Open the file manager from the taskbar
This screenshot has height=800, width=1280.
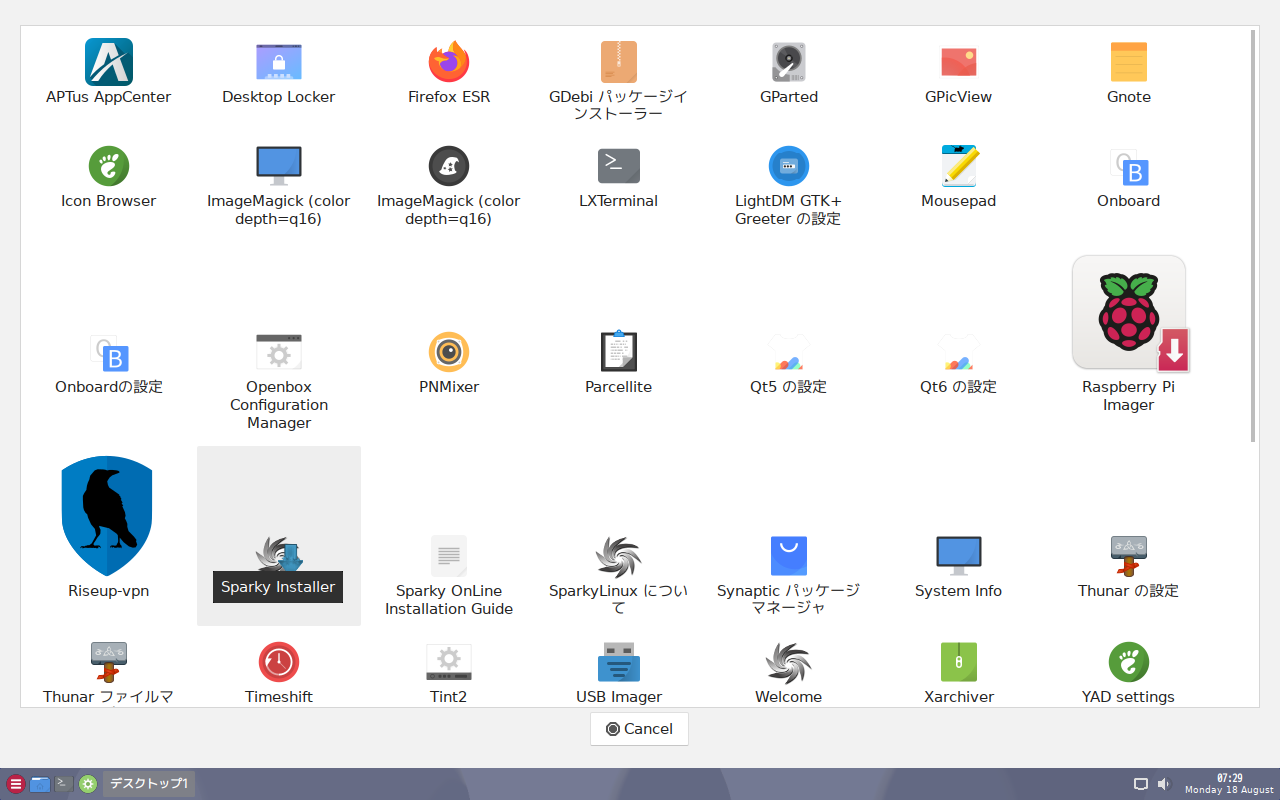tap(40, 784)
